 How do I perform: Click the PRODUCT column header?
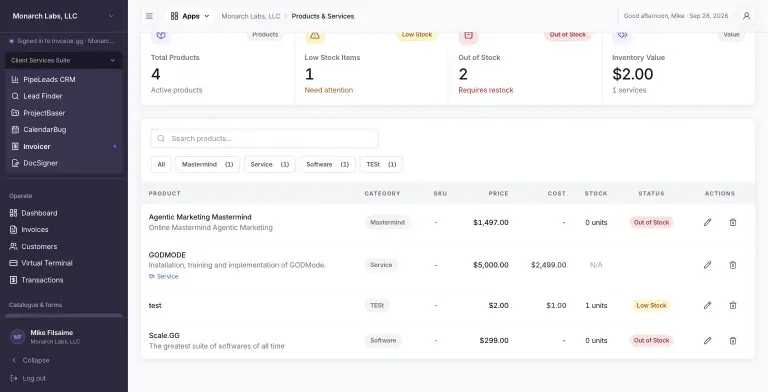[165, 194]
